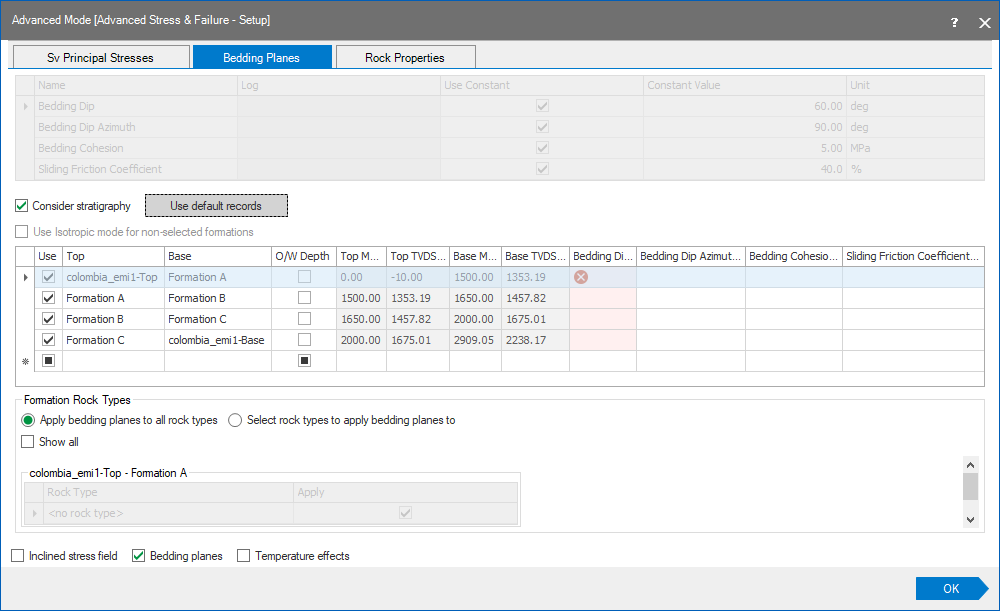Confirm with the OK button
The height and width of the screenshot is (611, 1000).
950,589
